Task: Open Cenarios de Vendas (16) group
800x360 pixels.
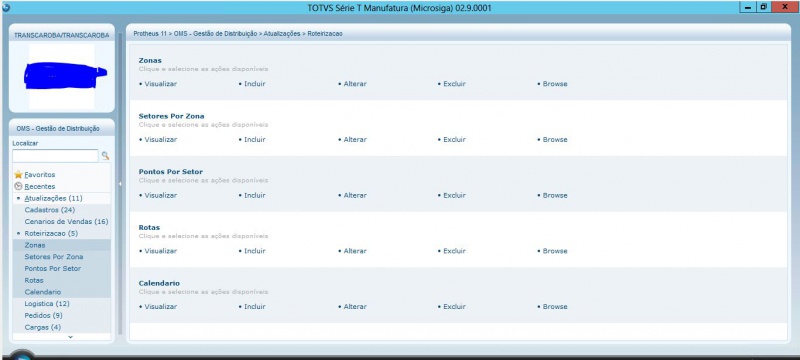Action: click(66, 222)
